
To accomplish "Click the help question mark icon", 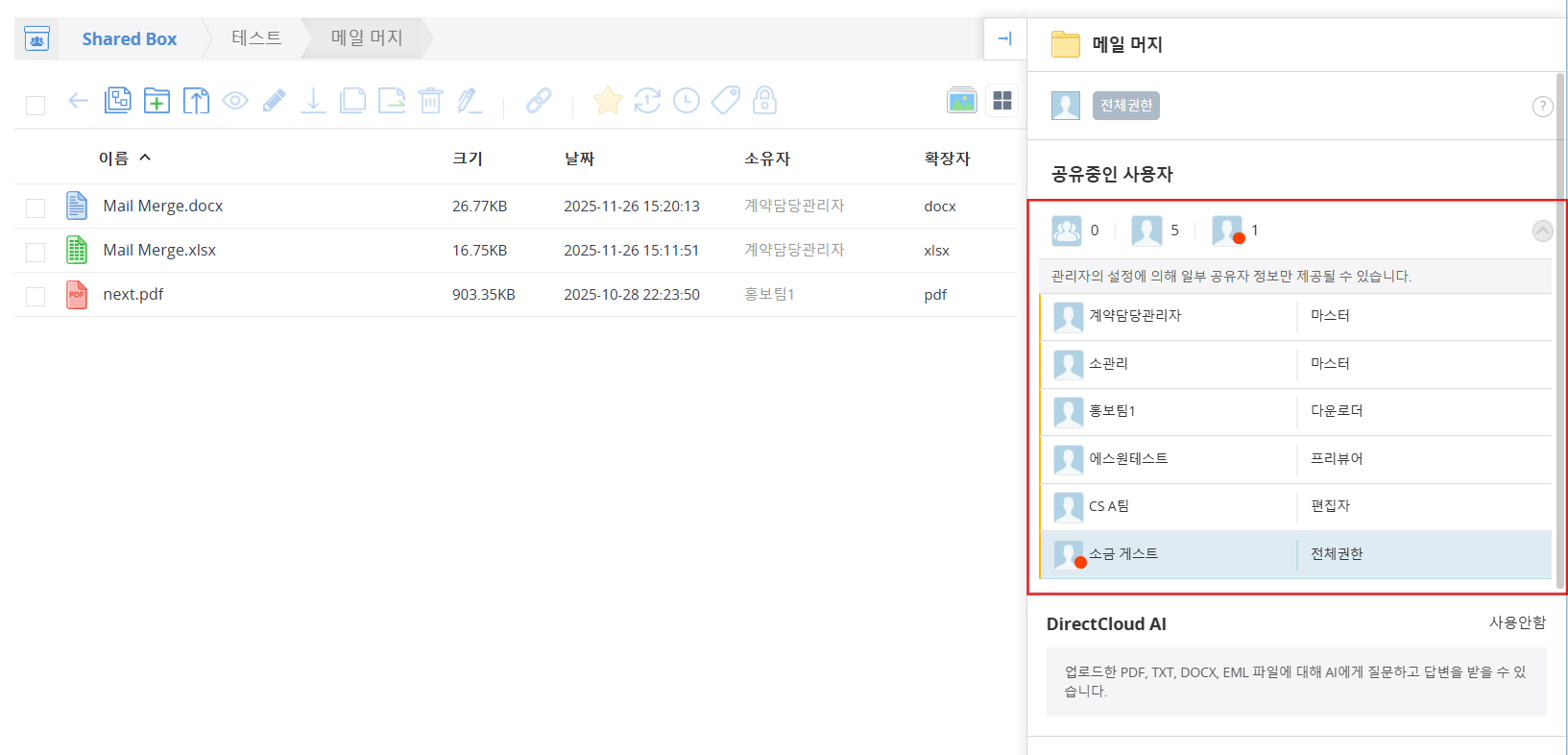I will point(1542,107).
